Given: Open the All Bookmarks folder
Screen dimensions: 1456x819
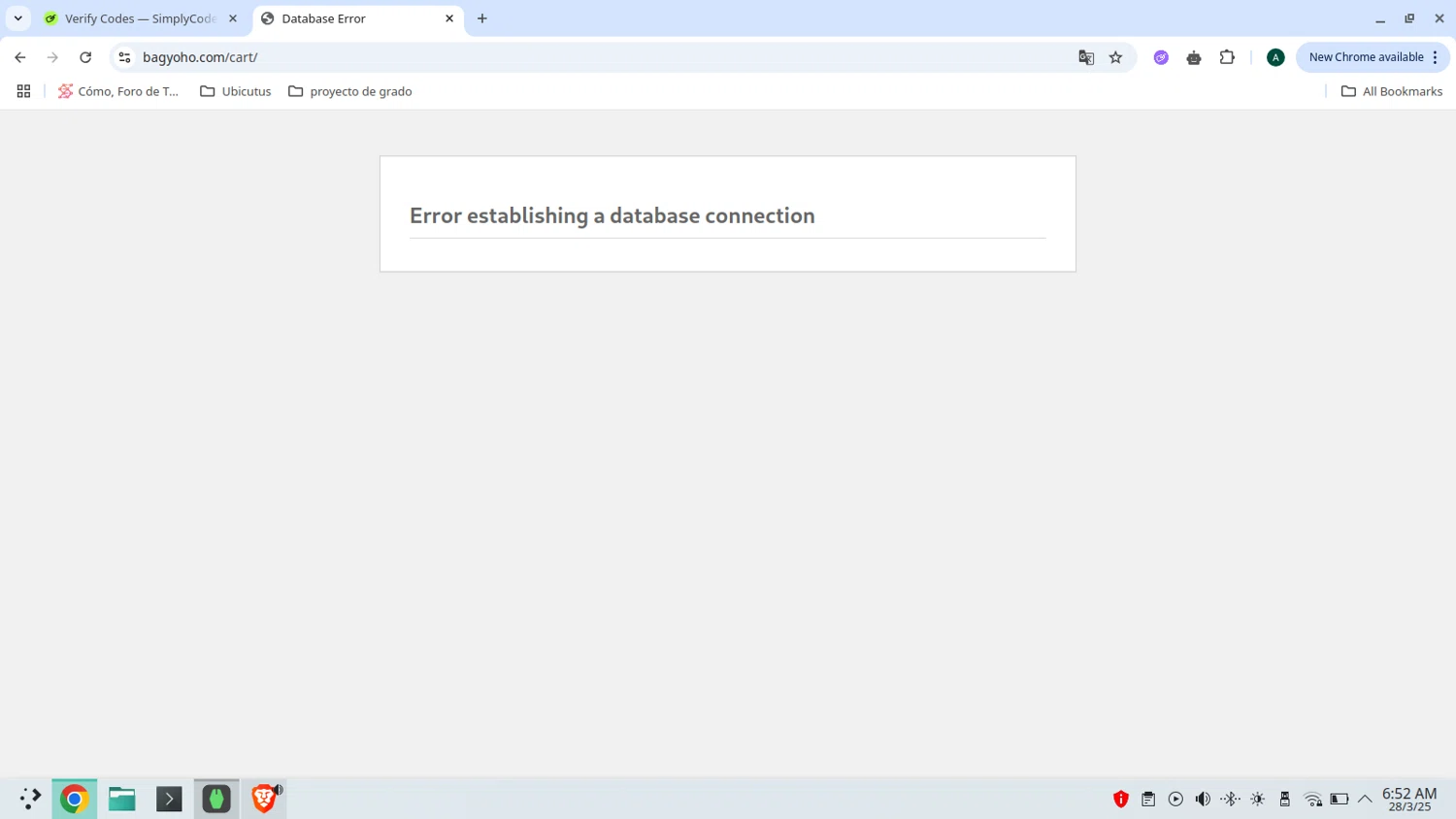Looking at the screenshot, I should [x=1392, y=91].
